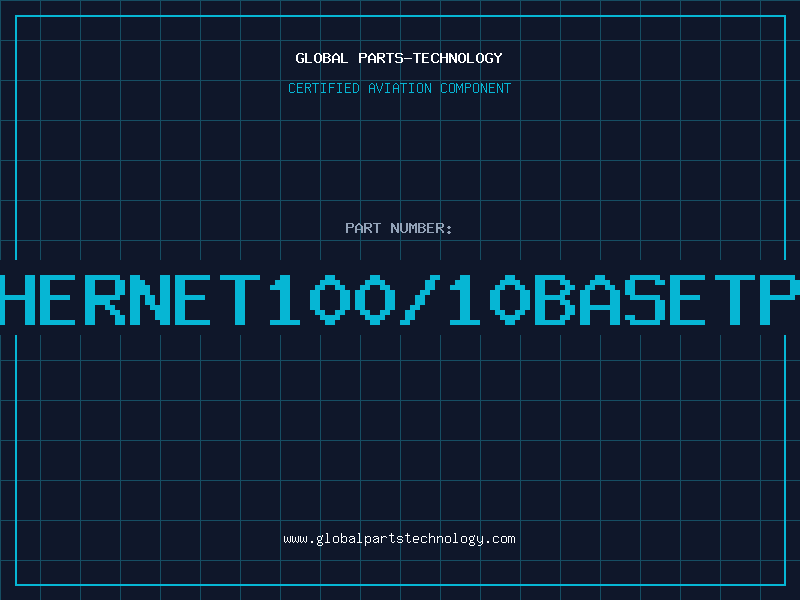Click the PART NUMBER: label
Screen dimensions: 800x600
399,228
